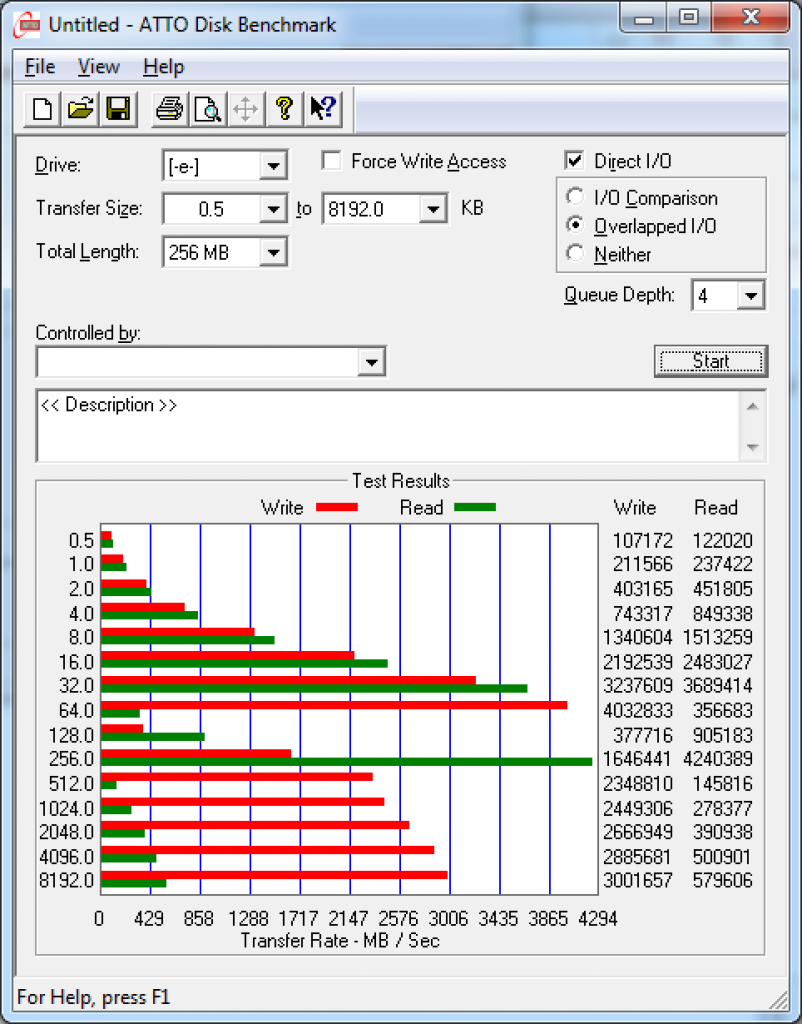Click read value 145816
The image size is (802, 1024).
pyautogui.click(x=722, y=784)
